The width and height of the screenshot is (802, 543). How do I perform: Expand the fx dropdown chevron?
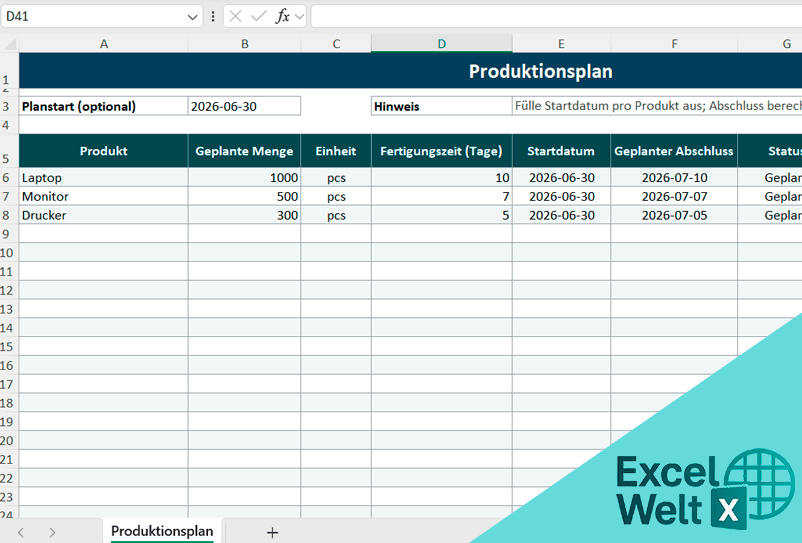tap(300, 17)
